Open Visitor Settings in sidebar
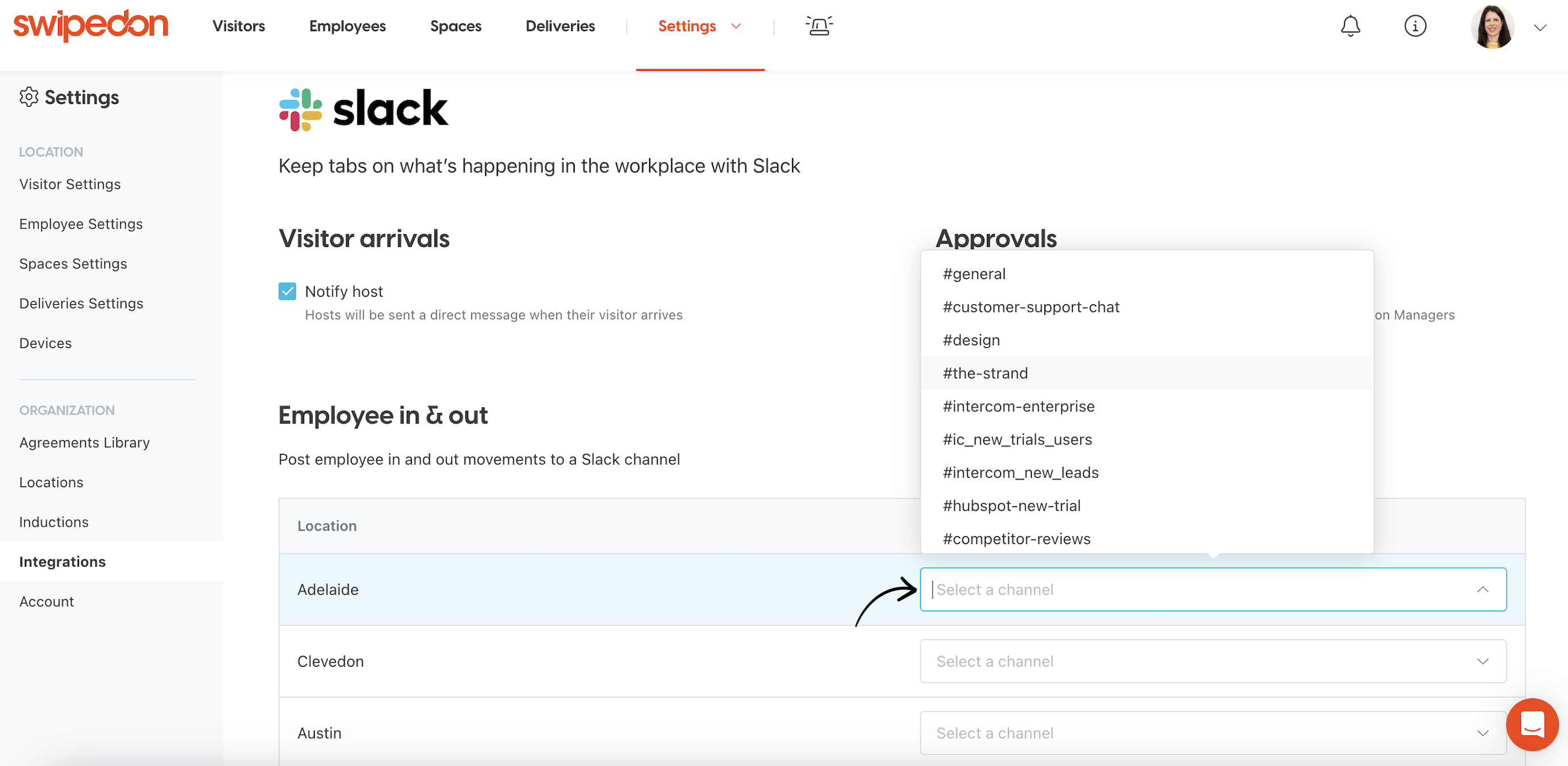 click(70, 184)
